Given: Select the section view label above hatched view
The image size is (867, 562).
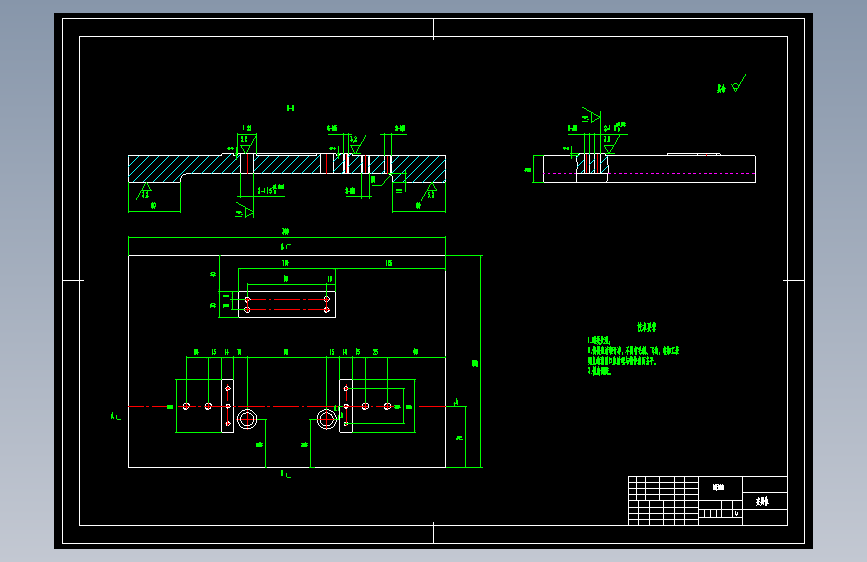Looking at the screenshot, I should pyautogui.click(x=290, y=108).
